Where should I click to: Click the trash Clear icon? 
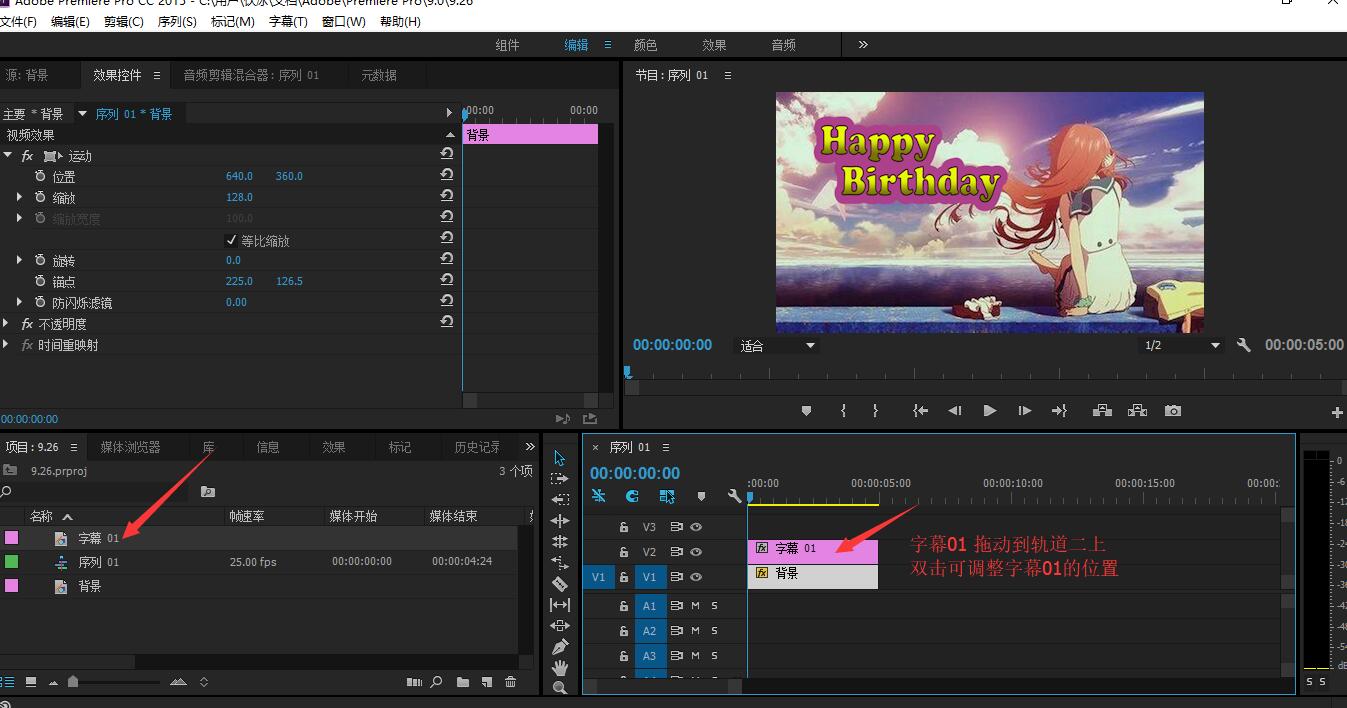pos(511,682)
